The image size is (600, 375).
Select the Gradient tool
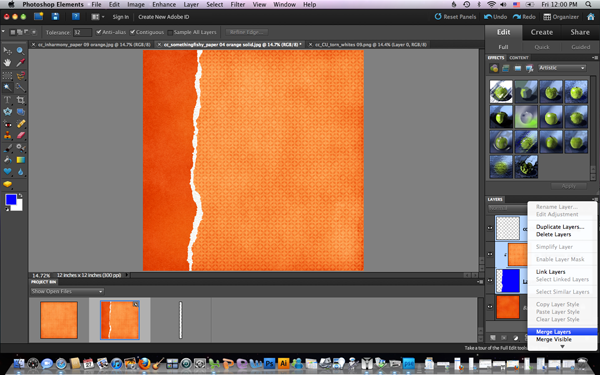point(20,160)
